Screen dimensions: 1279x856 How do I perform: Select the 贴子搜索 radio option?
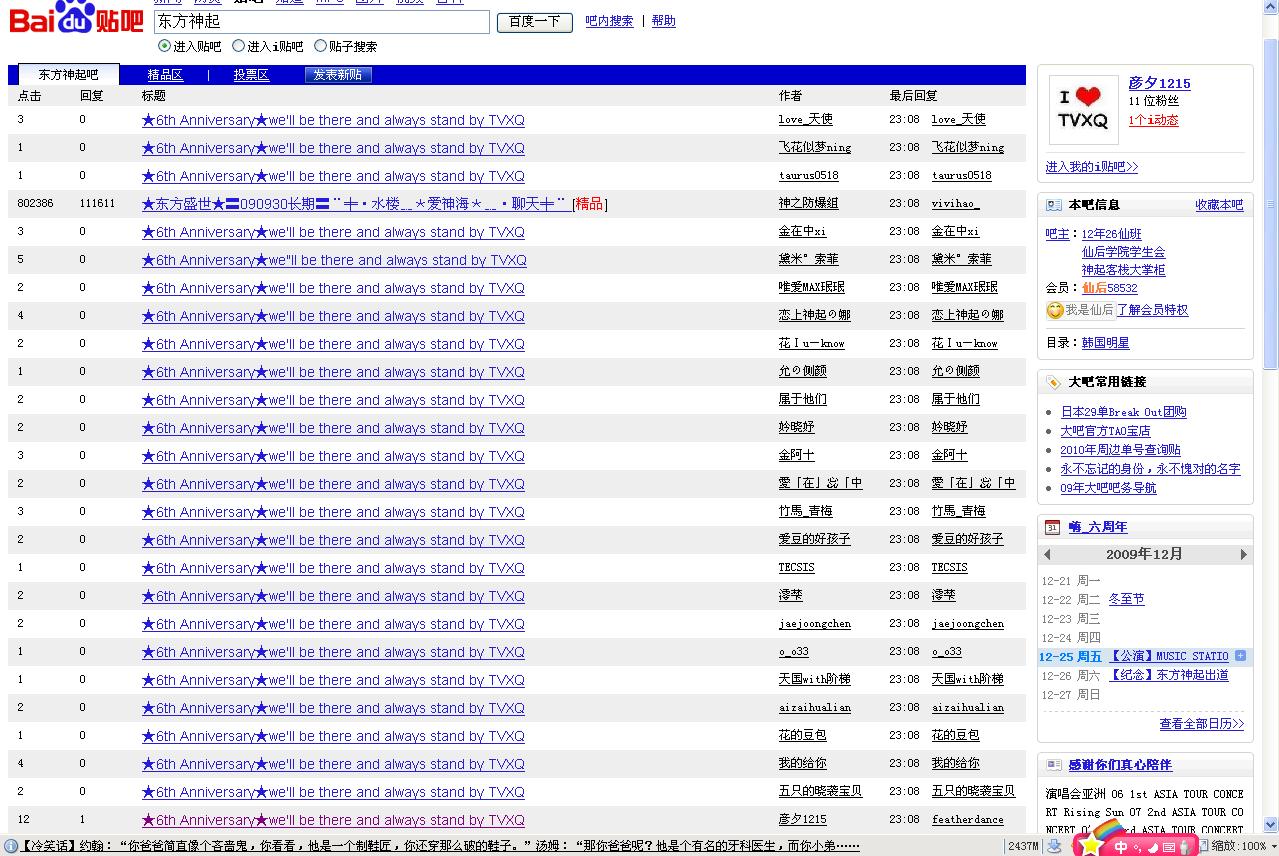point(320,46)
